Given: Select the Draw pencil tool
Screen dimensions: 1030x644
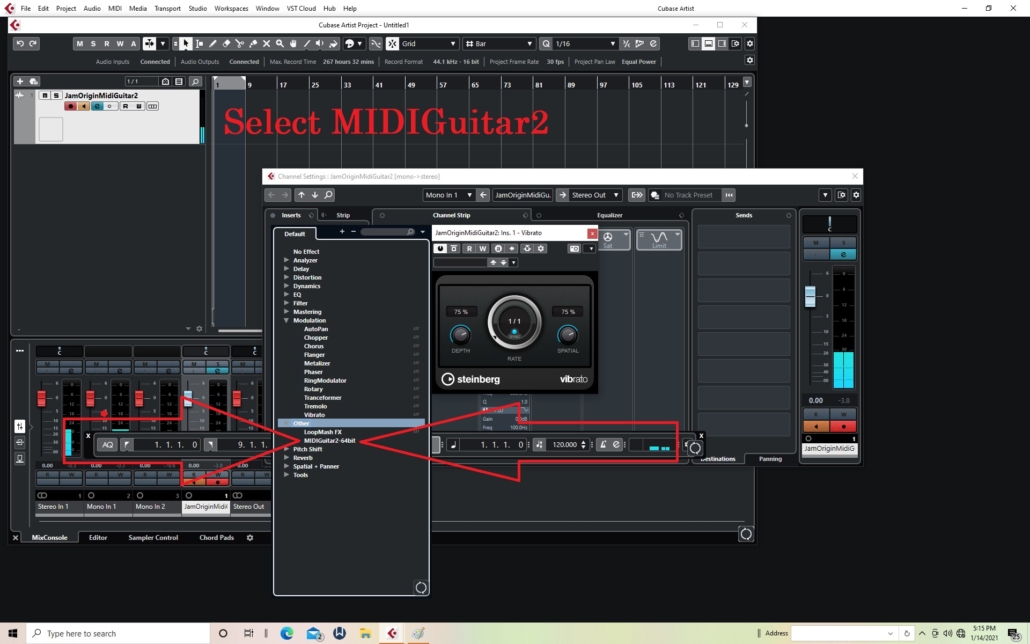Looking at the screenshot, I should pos(213,43).
